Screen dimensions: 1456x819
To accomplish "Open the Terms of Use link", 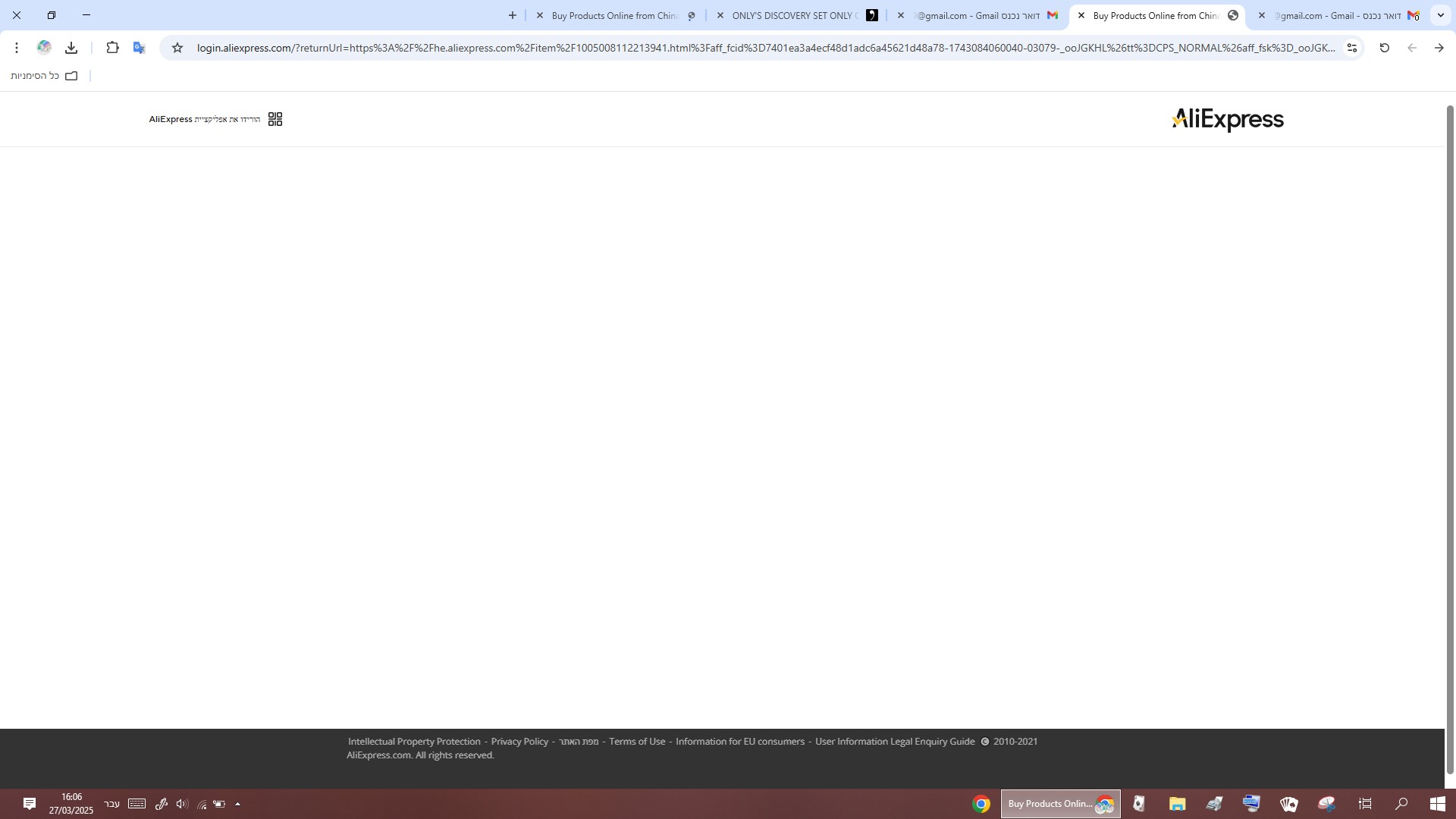I will [636, 742].
